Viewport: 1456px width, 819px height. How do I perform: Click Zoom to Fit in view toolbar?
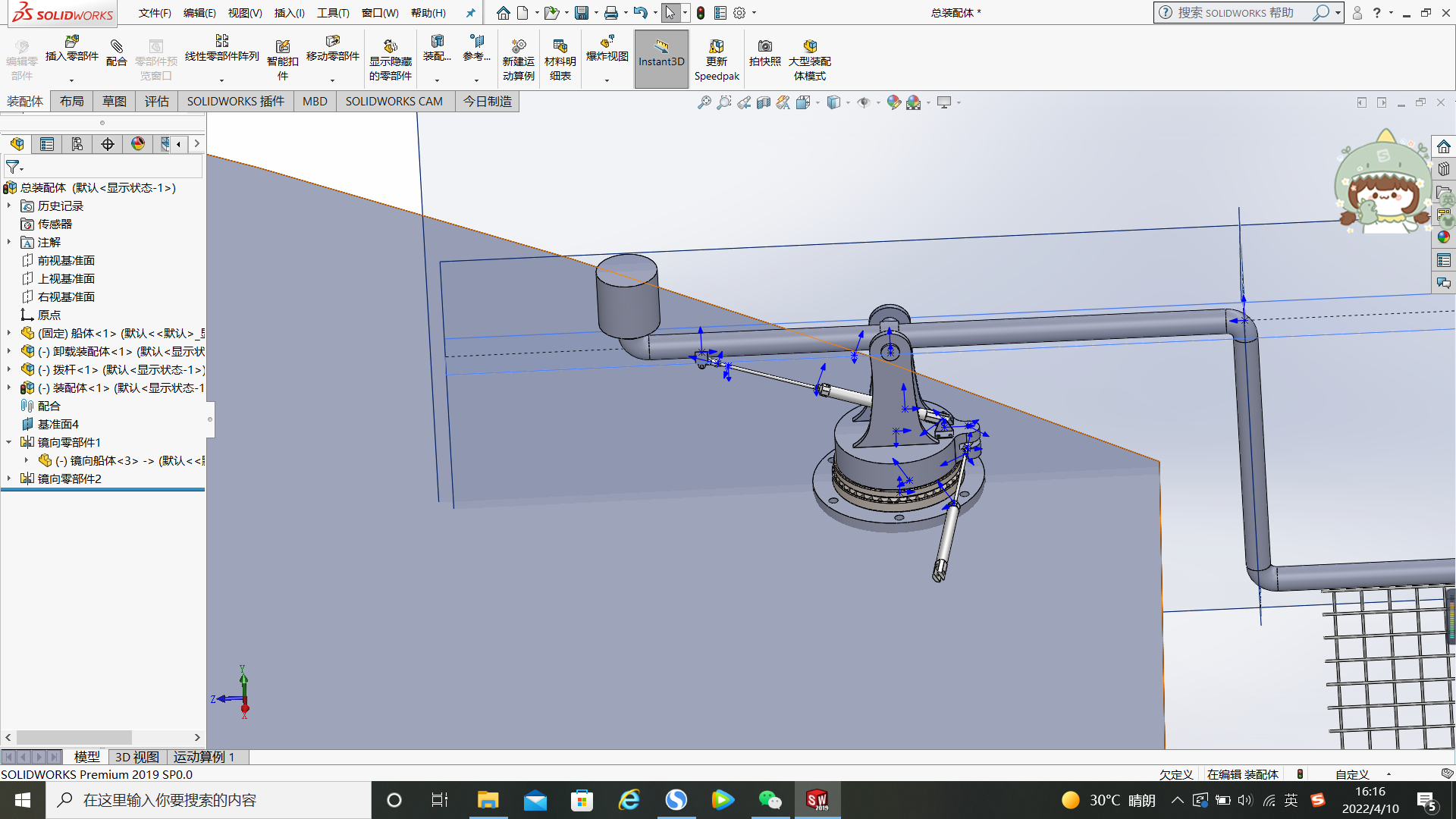[704, 102]
